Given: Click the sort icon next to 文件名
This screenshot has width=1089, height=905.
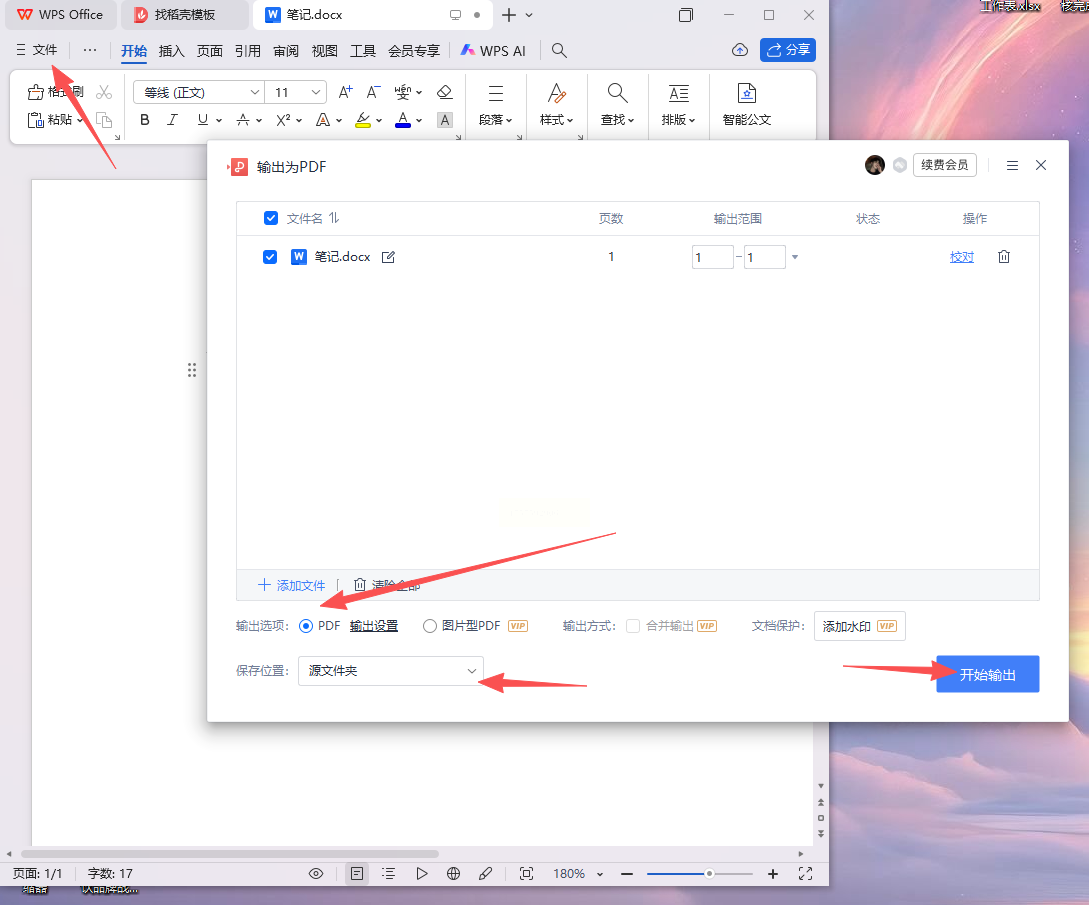Looking at the screenshot, I should 334,218.
